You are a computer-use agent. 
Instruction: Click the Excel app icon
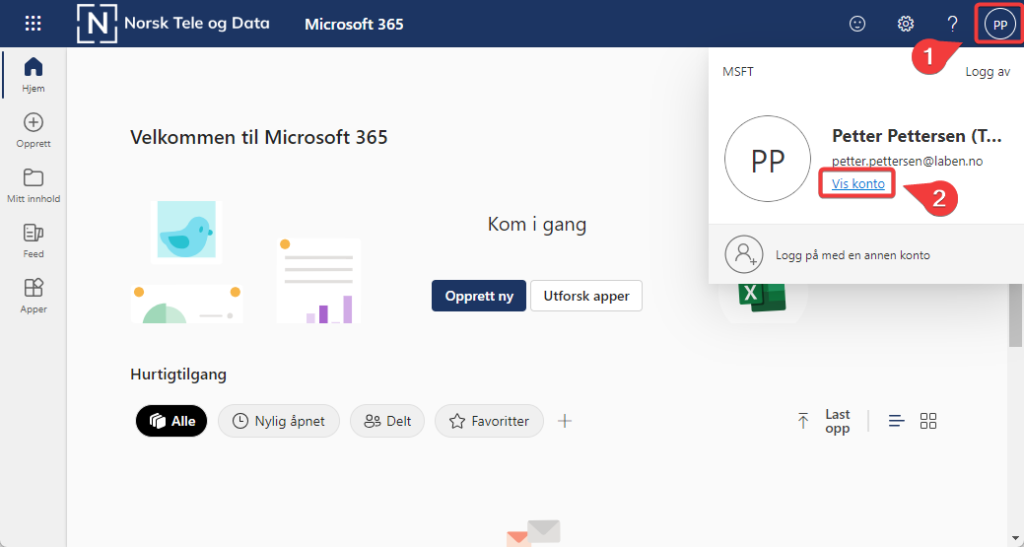click(762, 297)
